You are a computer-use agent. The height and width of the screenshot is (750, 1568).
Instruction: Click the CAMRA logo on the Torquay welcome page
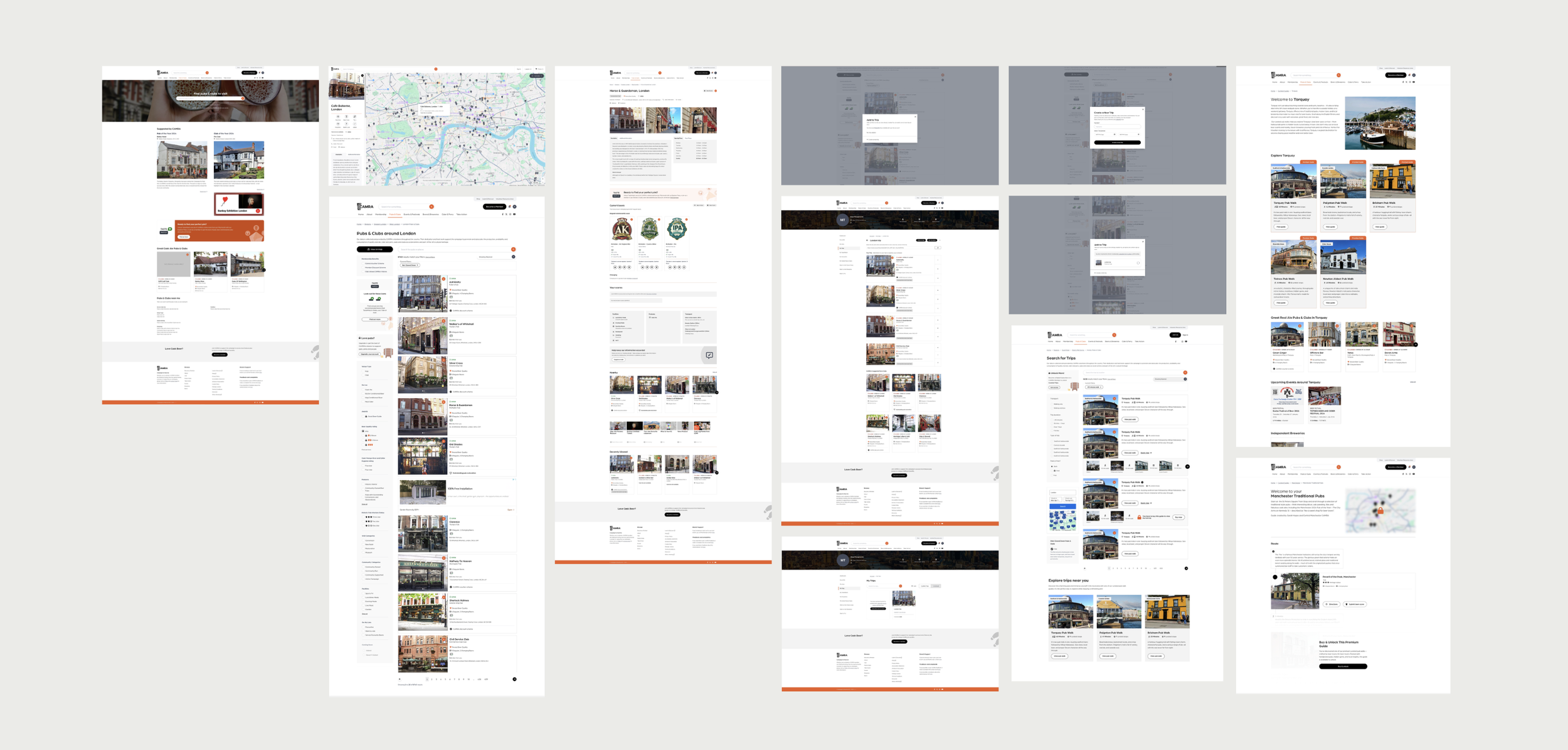tap(1278, 75)
